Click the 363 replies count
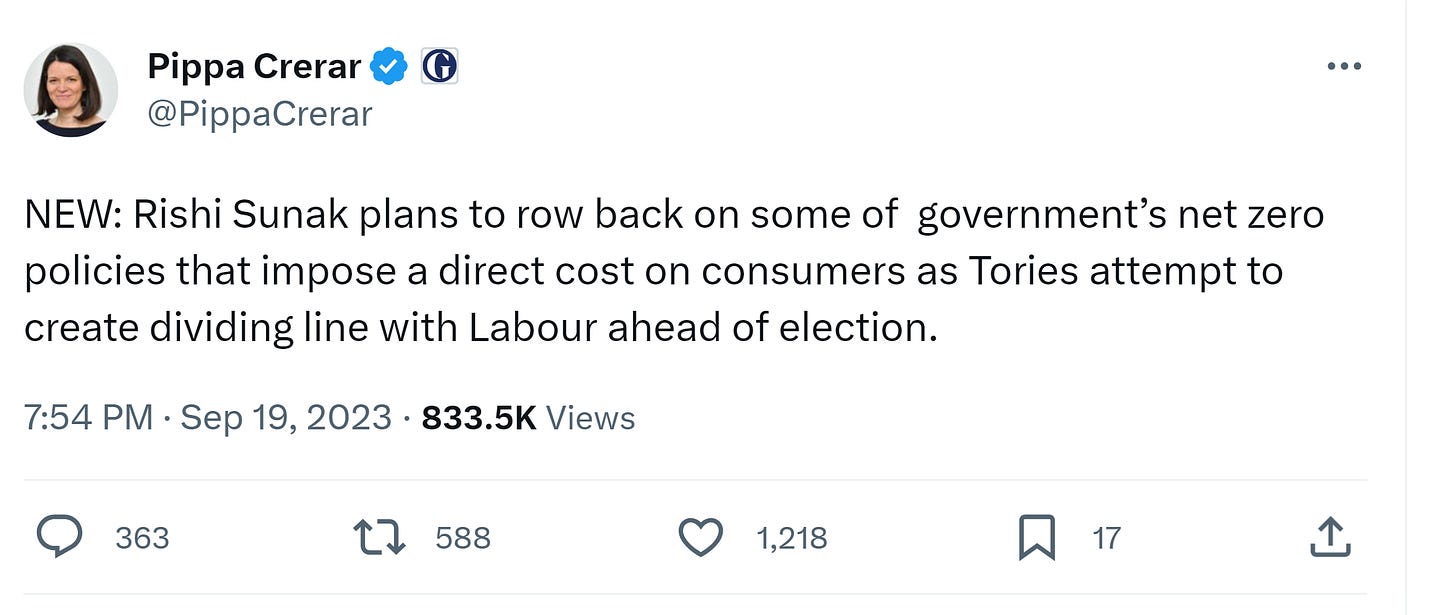This screenshot has width=1456, height=615. pyautogui.click(x=142, y=539)
